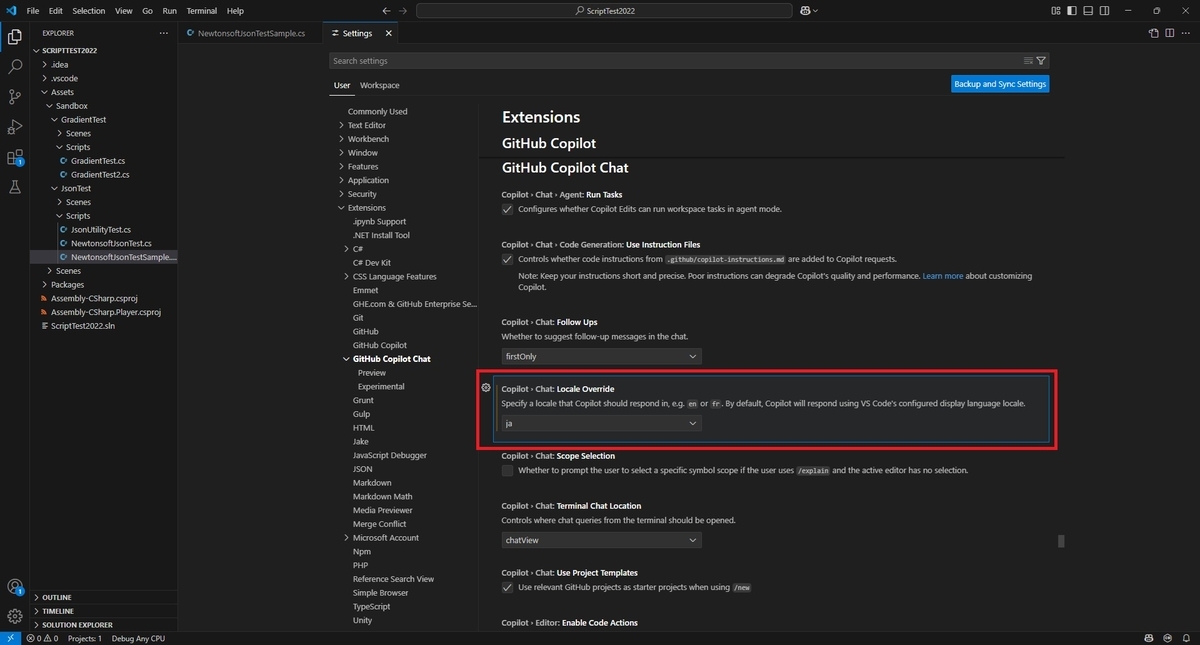Click gear icon beside Locale Override setting
The width and height of the screenshot is (1200, 645).
[x=486, y=388]
